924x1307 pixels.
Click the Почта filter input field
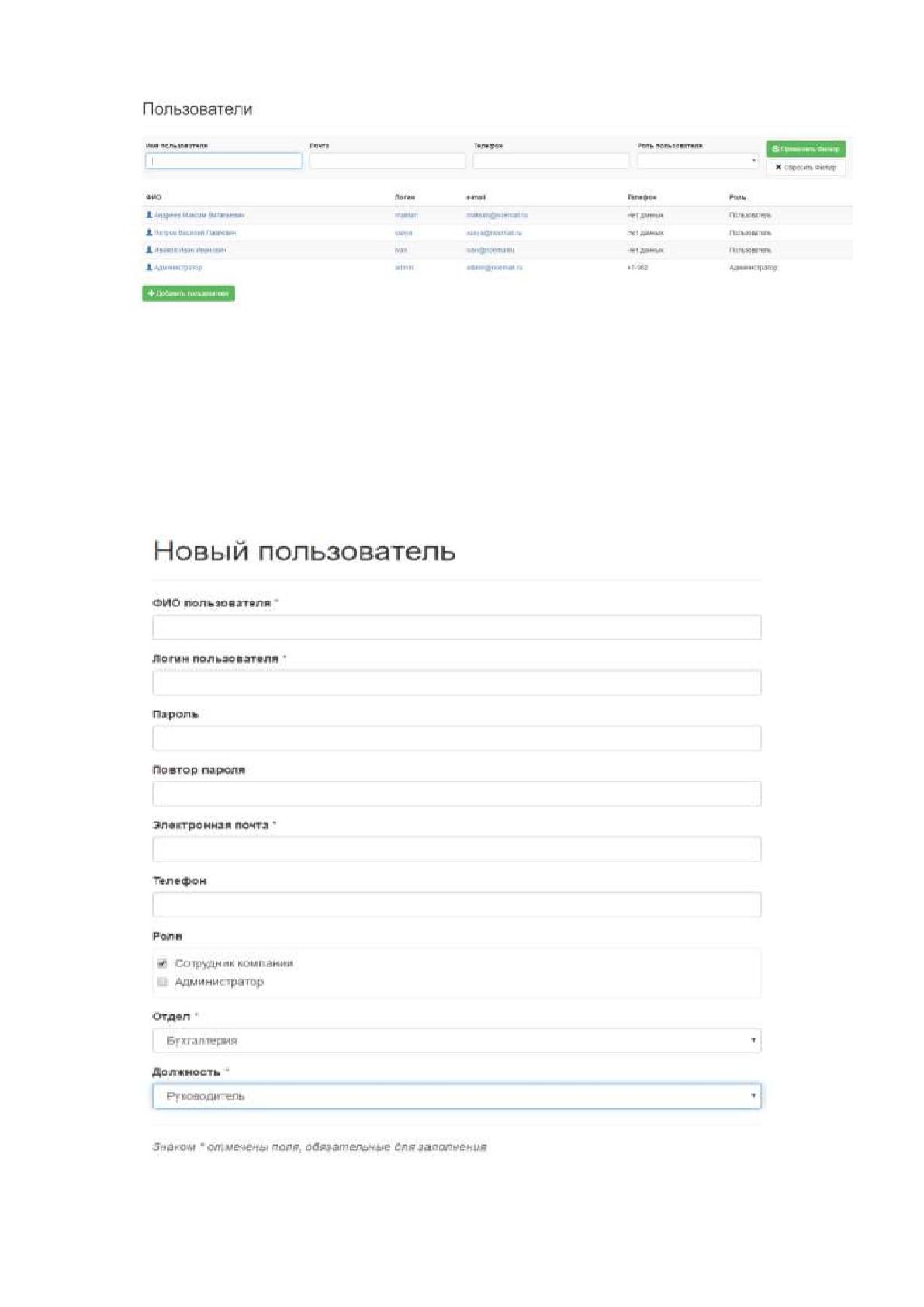(387, 161)
